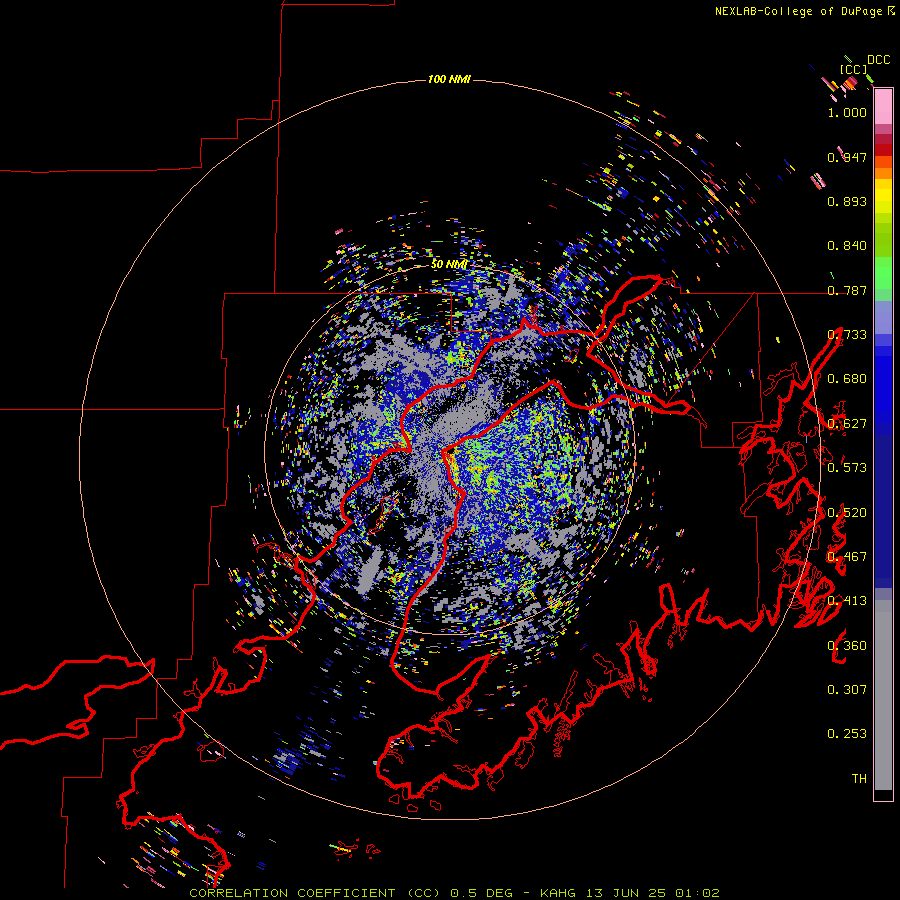Viewport: 900px width, 900px height.
Task: Click the orange segment of the color bar
Action: point(883,173)
